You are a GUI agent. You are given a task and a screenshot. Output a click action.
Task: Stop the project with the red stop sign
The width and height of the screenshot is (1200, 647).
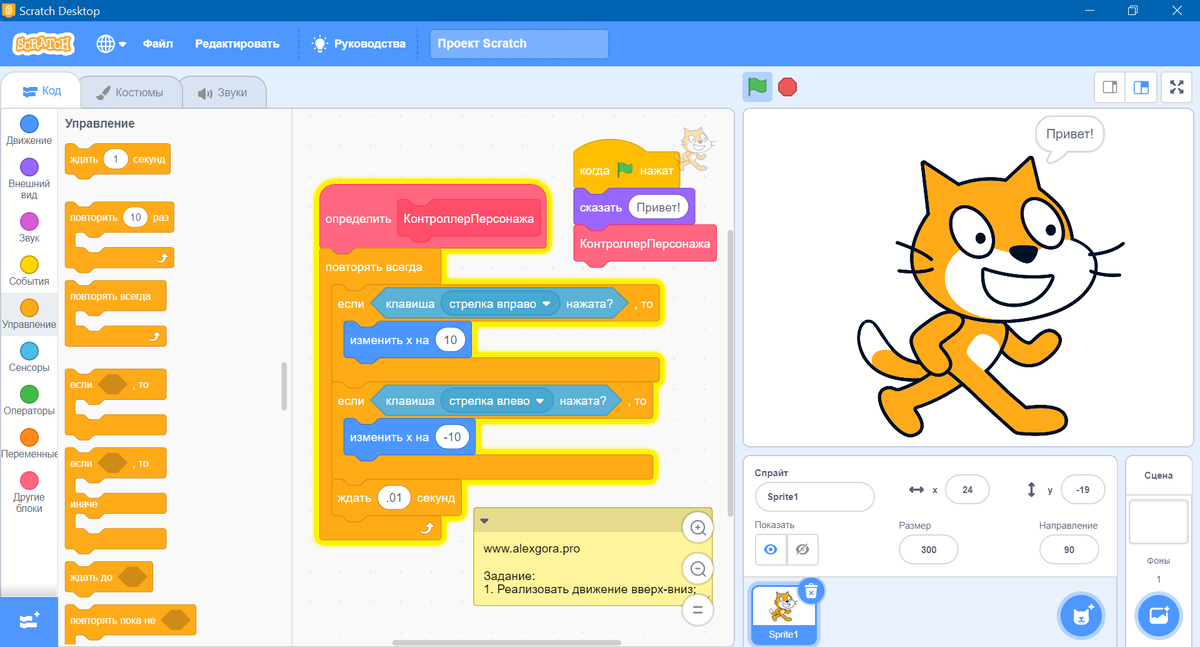click(787, 87)
